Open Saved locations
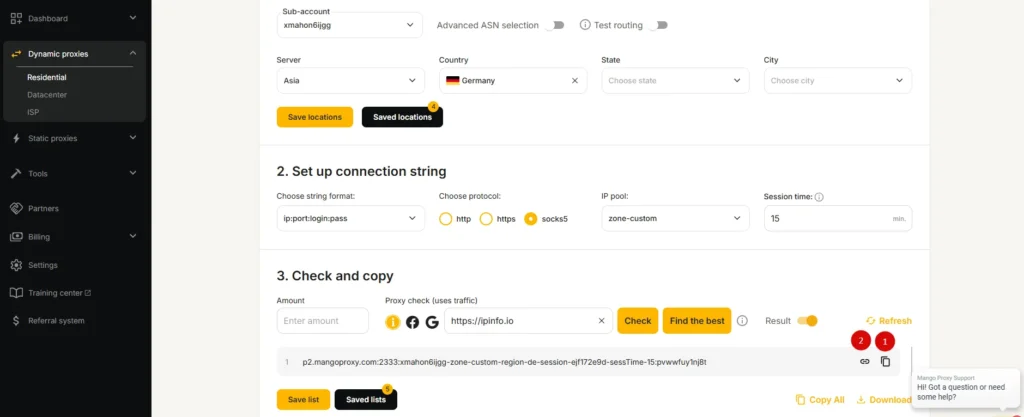The height and width of the screenshot is (417, 1024). pyautogui.click(x=402, y=117)
